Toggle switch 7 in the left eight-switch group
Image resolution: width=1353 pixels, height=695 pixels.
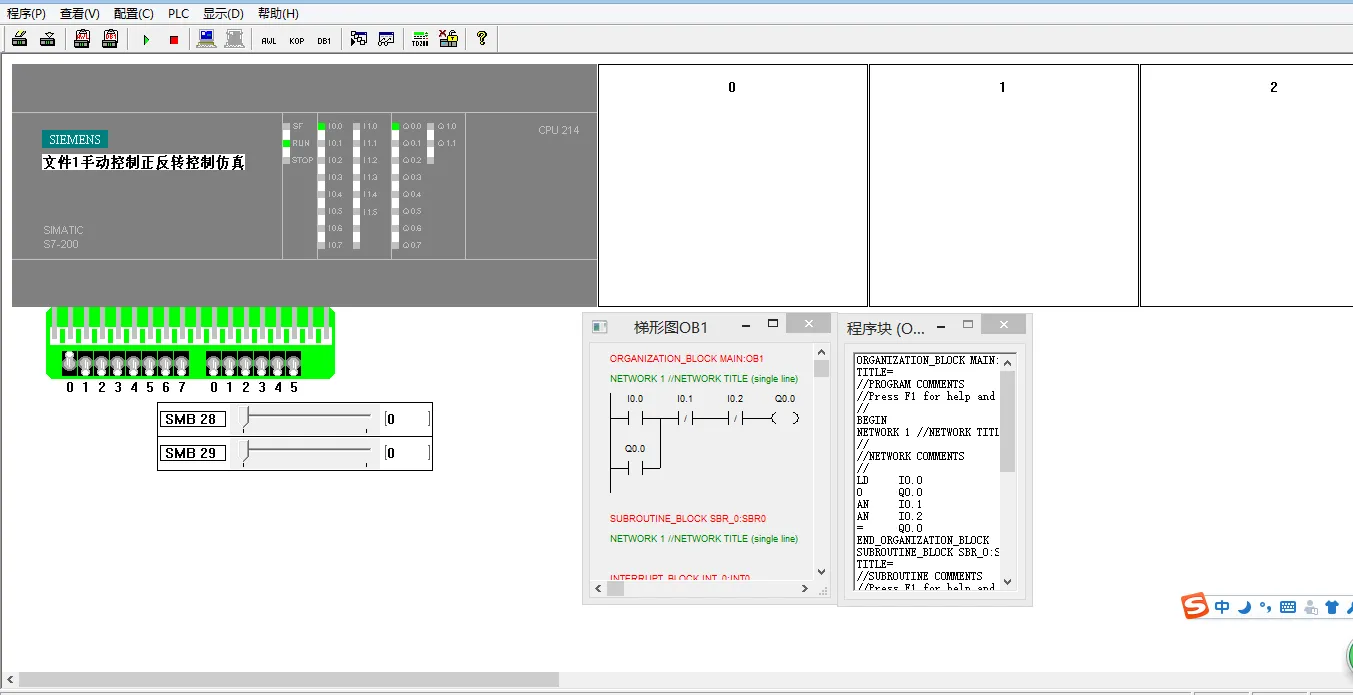pyautogui.click(x=182, y=363)
